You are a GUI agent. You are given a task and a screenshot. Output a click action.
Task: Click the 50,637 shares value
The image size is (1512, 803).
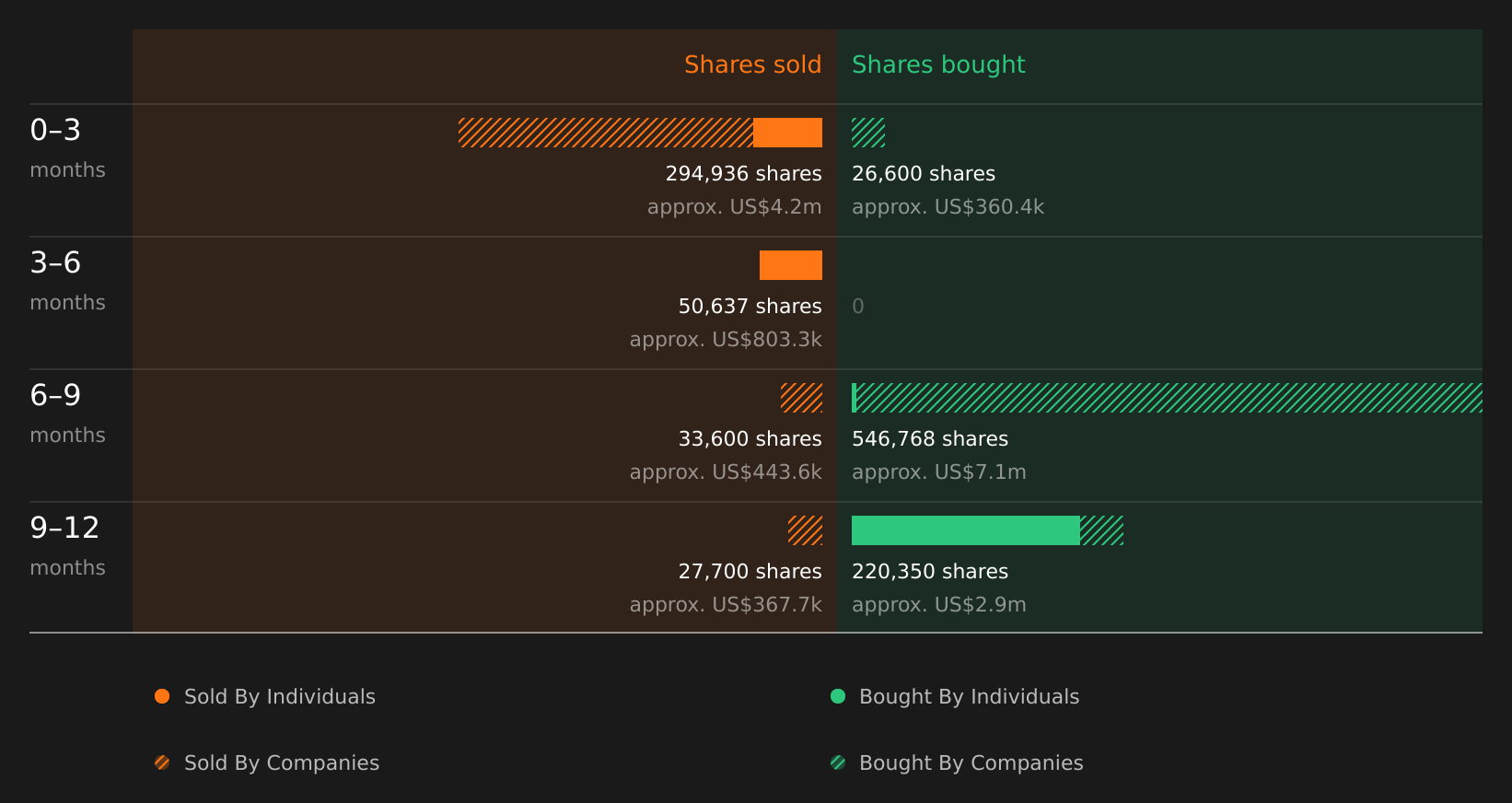click(750, 306)
